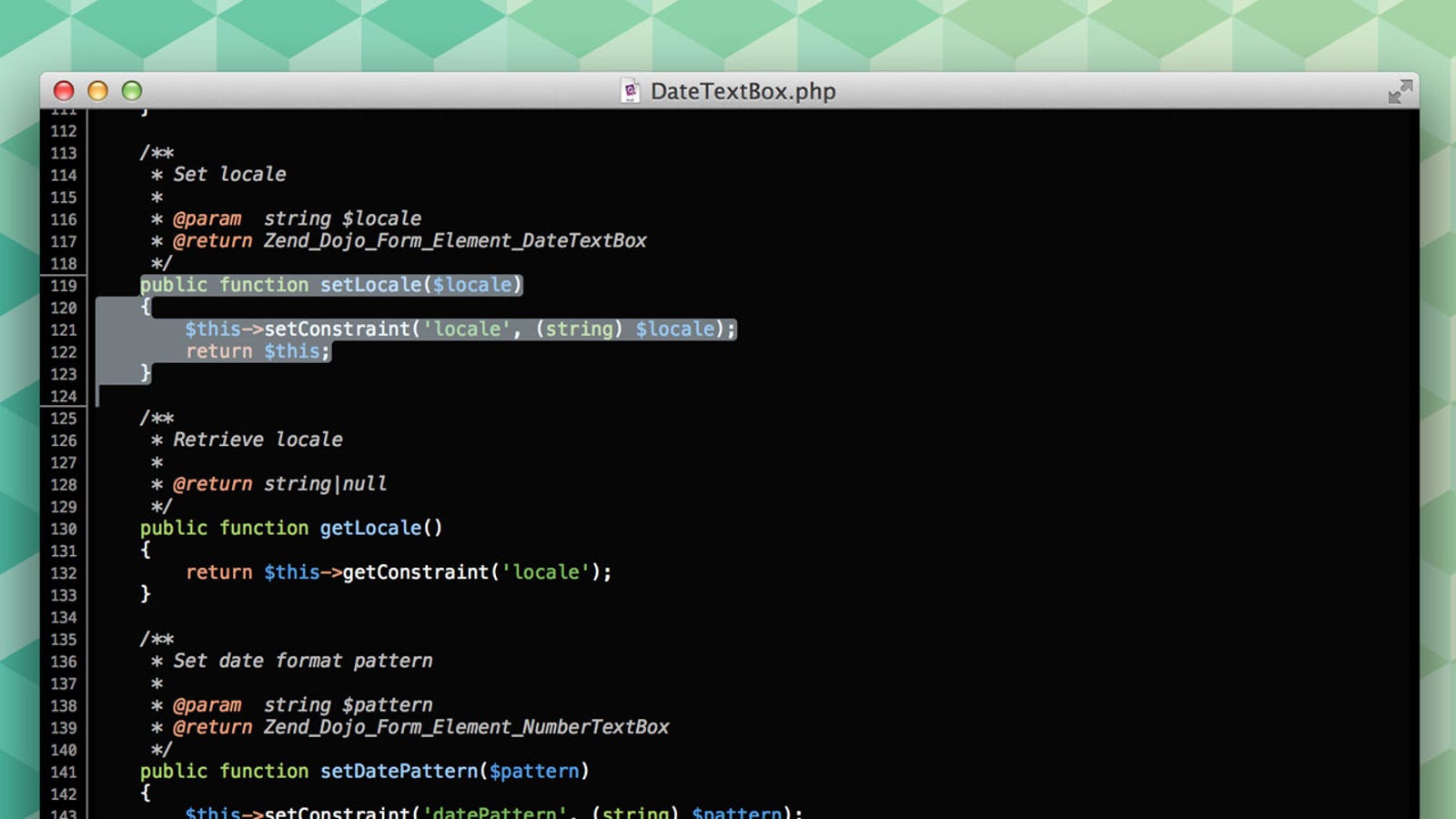Click line number 119 in gutter
The image size is (1456, 819).
[64, 286]
